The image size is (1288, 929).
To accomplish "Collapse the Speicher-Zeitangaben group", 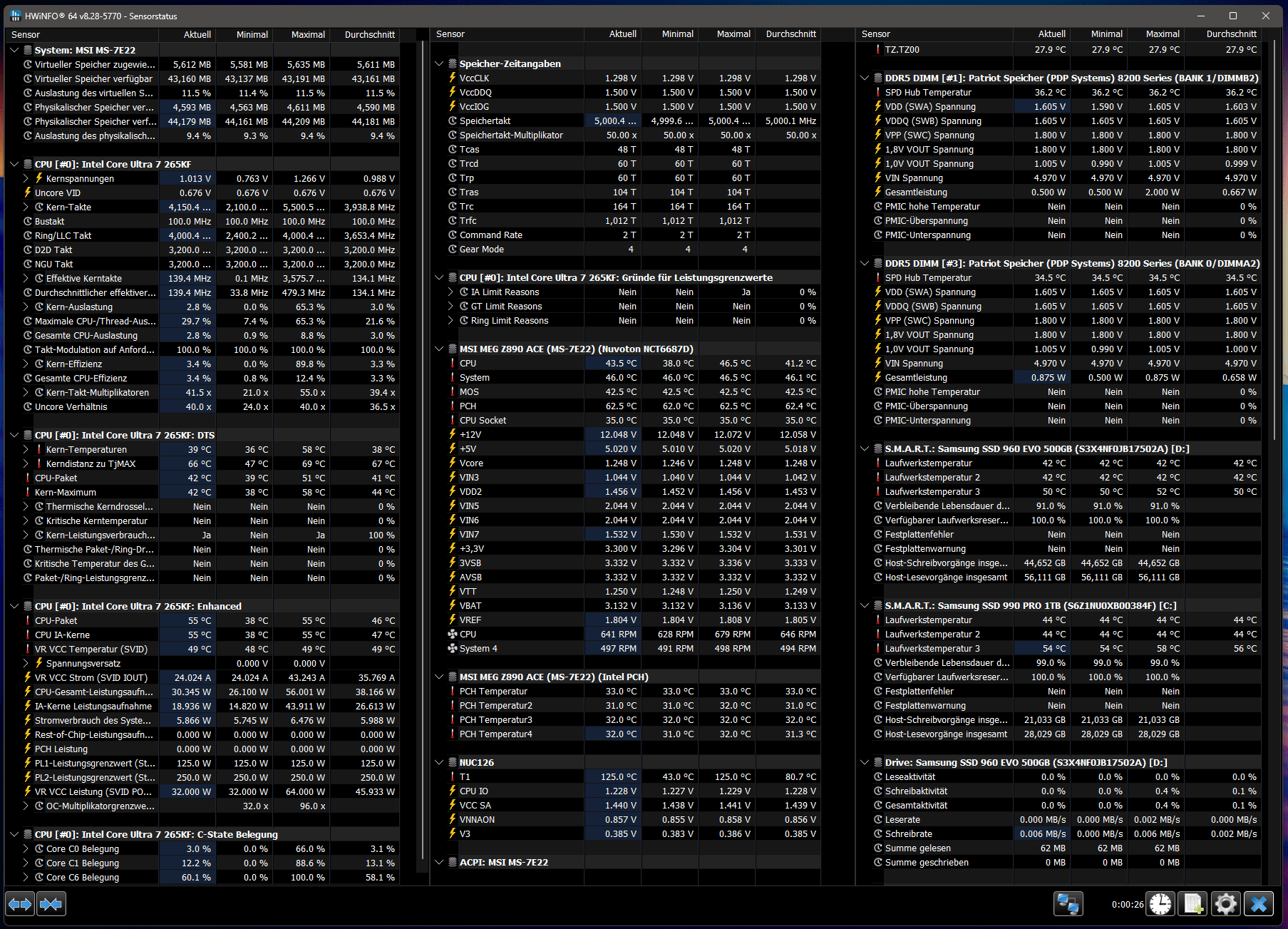I will (439, 64).
